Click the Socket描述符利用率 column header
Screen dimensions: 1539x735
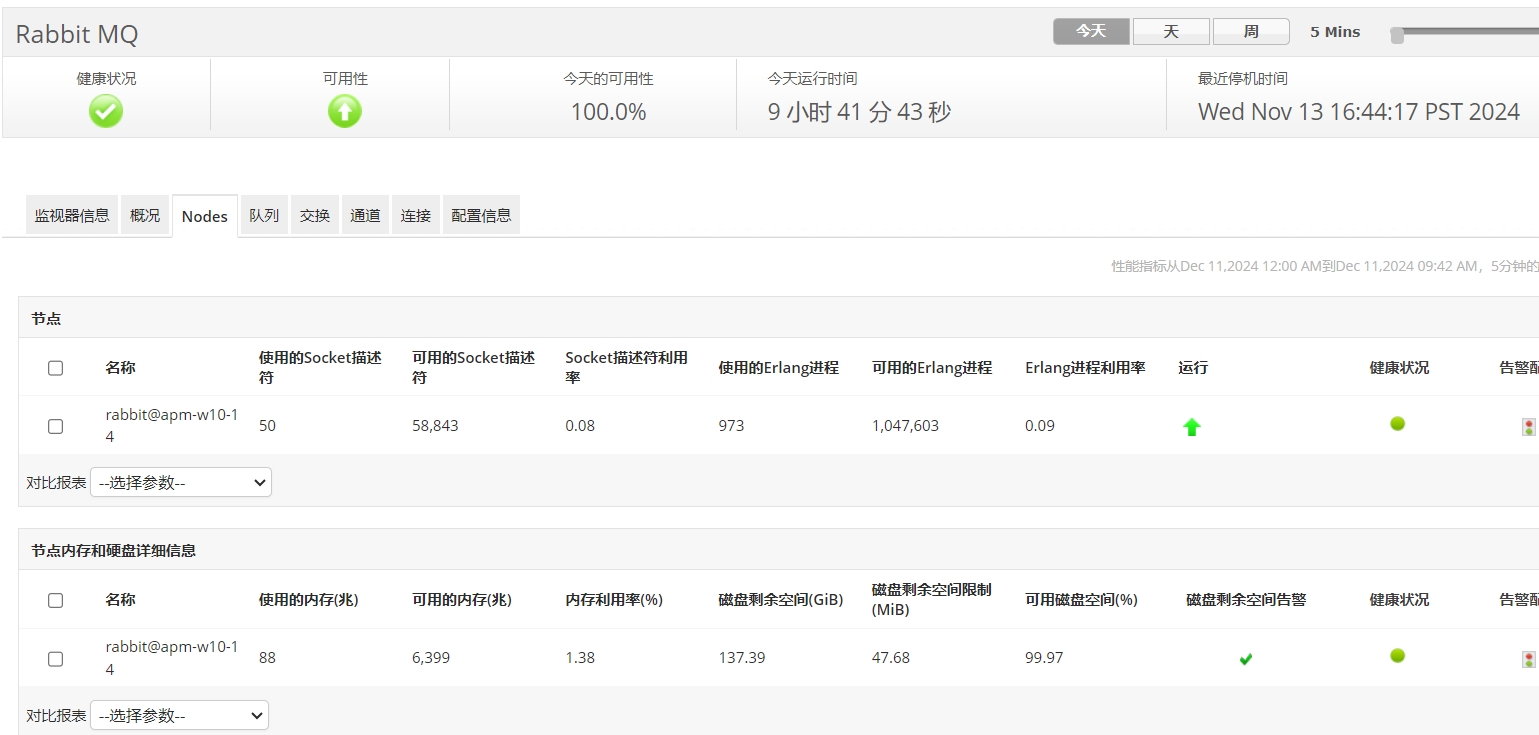click(626, 367)
